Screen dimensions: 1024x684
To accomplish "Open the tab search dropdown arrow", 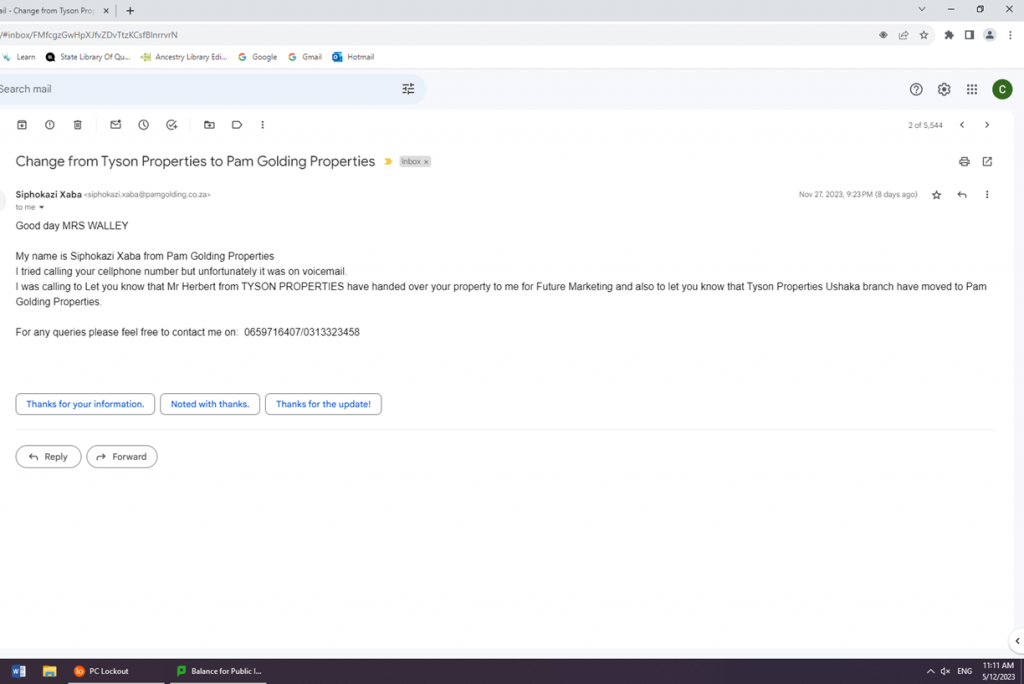I will pos(921,9).
